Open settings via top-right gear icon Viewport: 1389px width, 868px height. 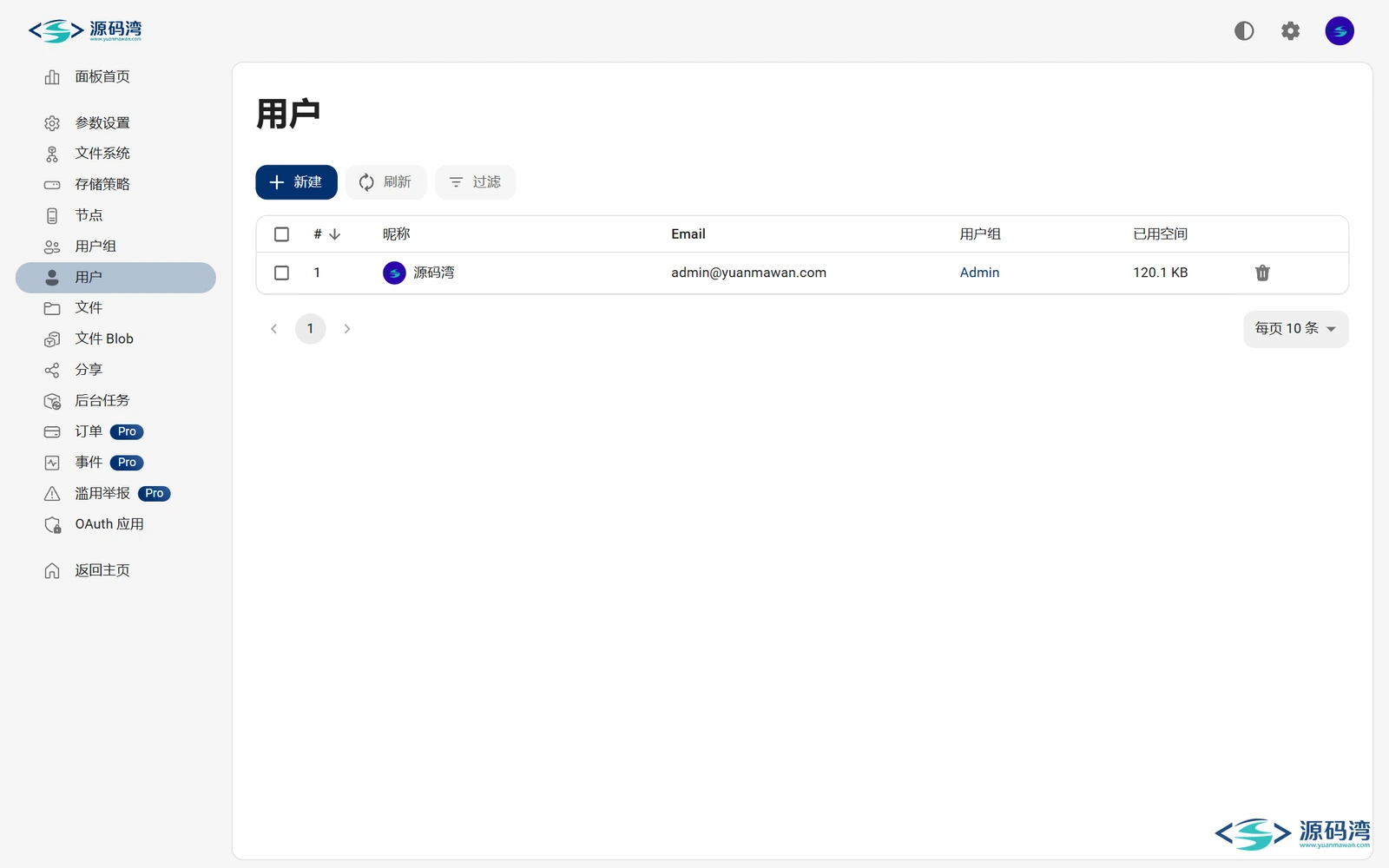coord(1291,31)
